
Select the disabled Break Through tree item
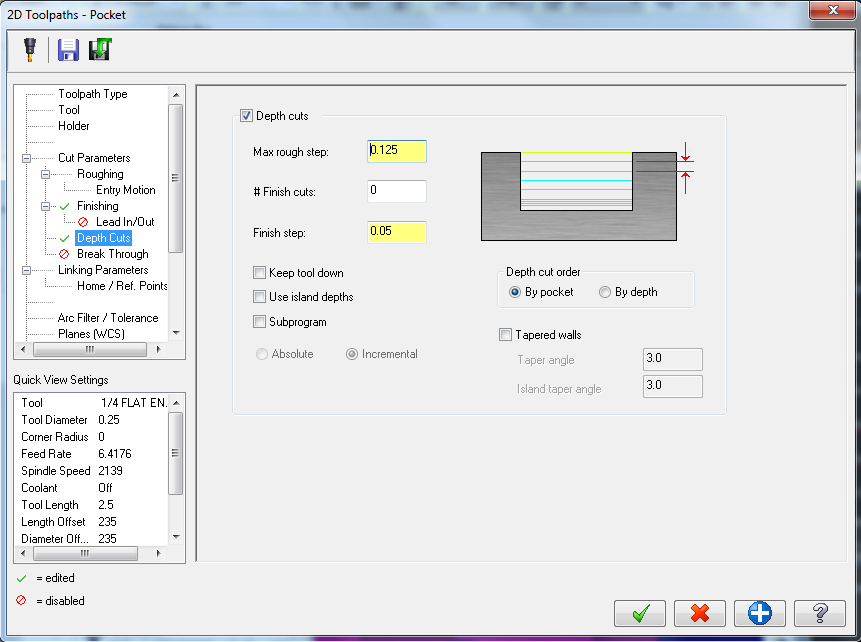[x=112, y=254]
